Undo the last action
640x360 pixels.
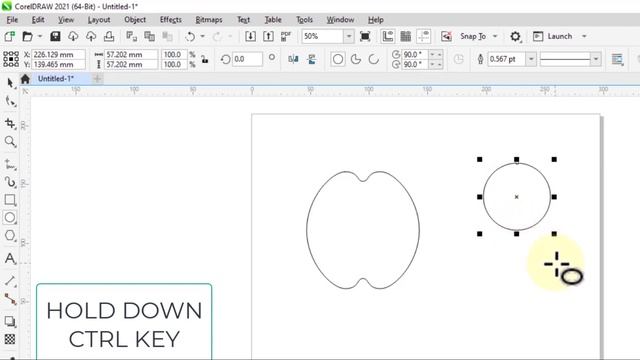point(190,36)
